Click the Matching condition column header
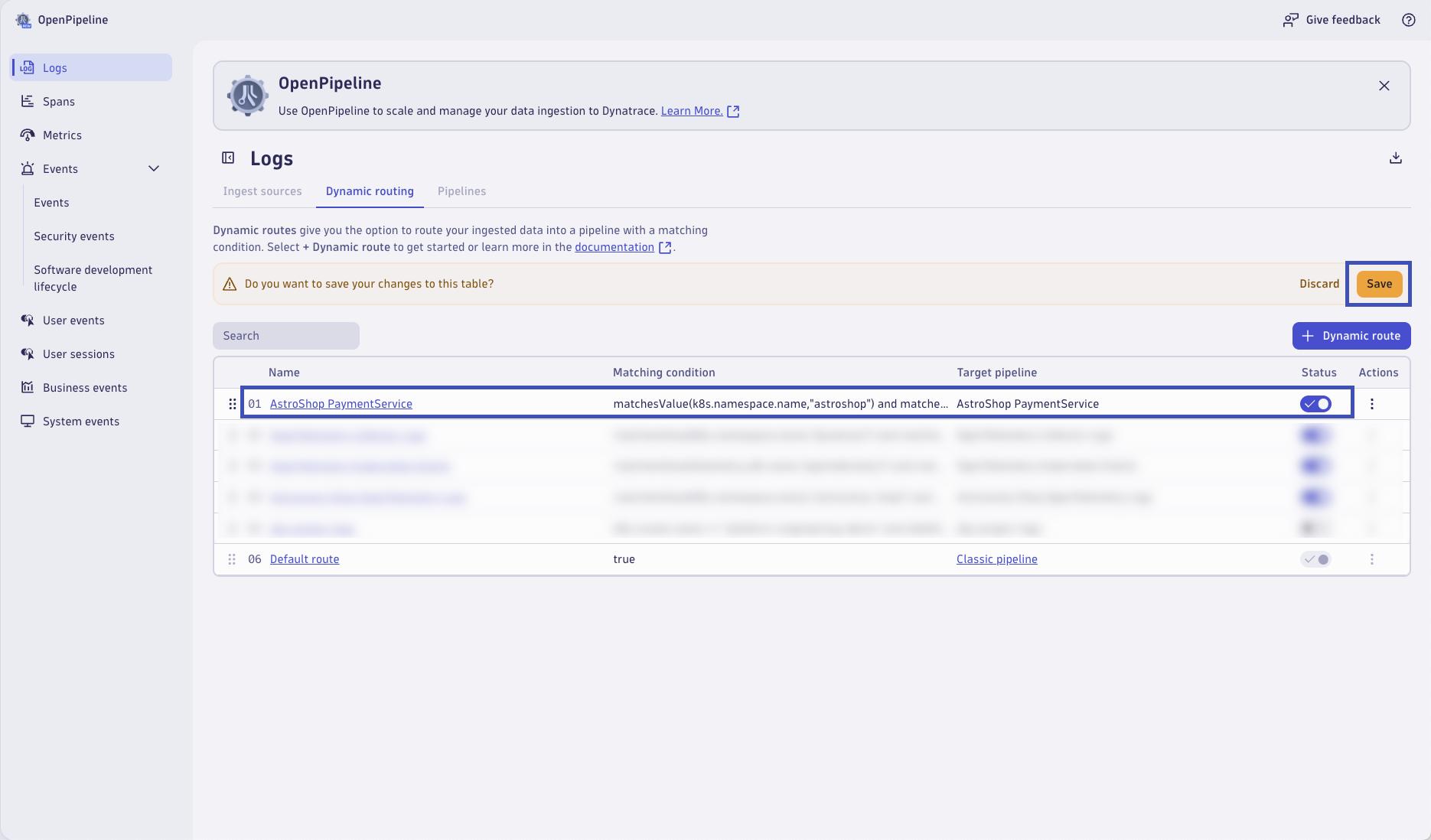 pos(664,373)
